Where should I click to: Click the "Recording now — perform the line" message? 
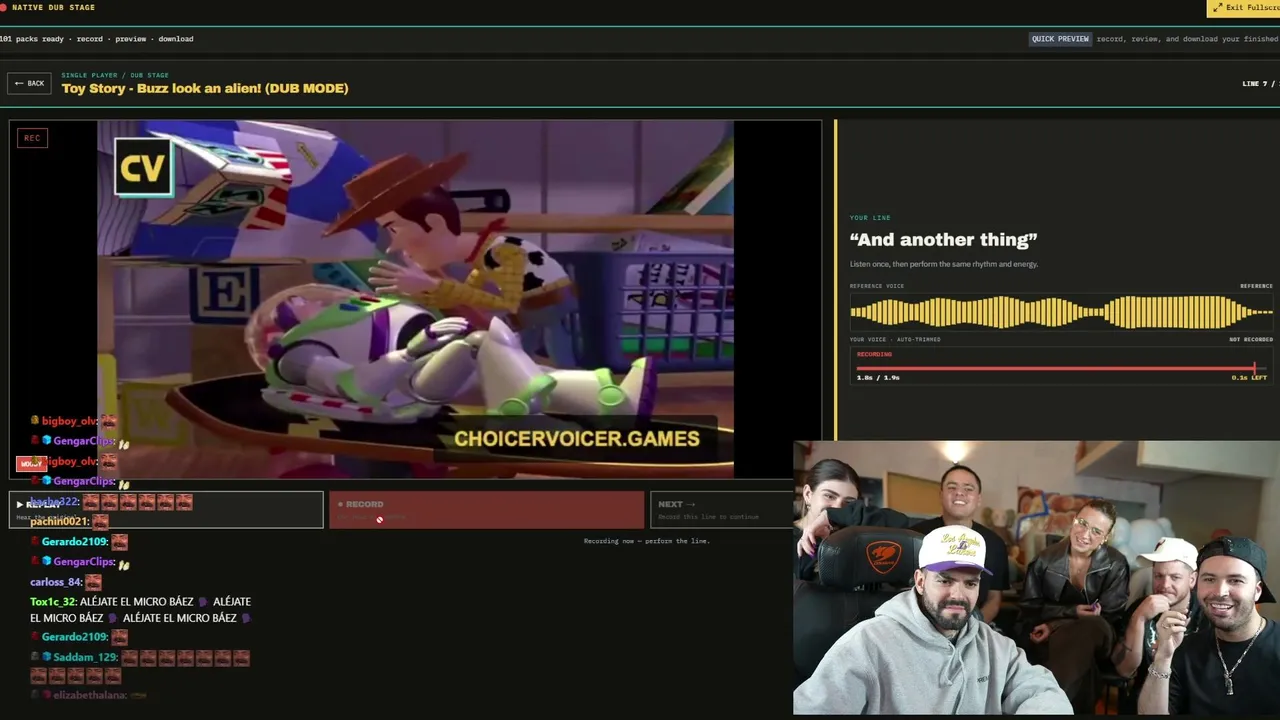pos(647,541)
